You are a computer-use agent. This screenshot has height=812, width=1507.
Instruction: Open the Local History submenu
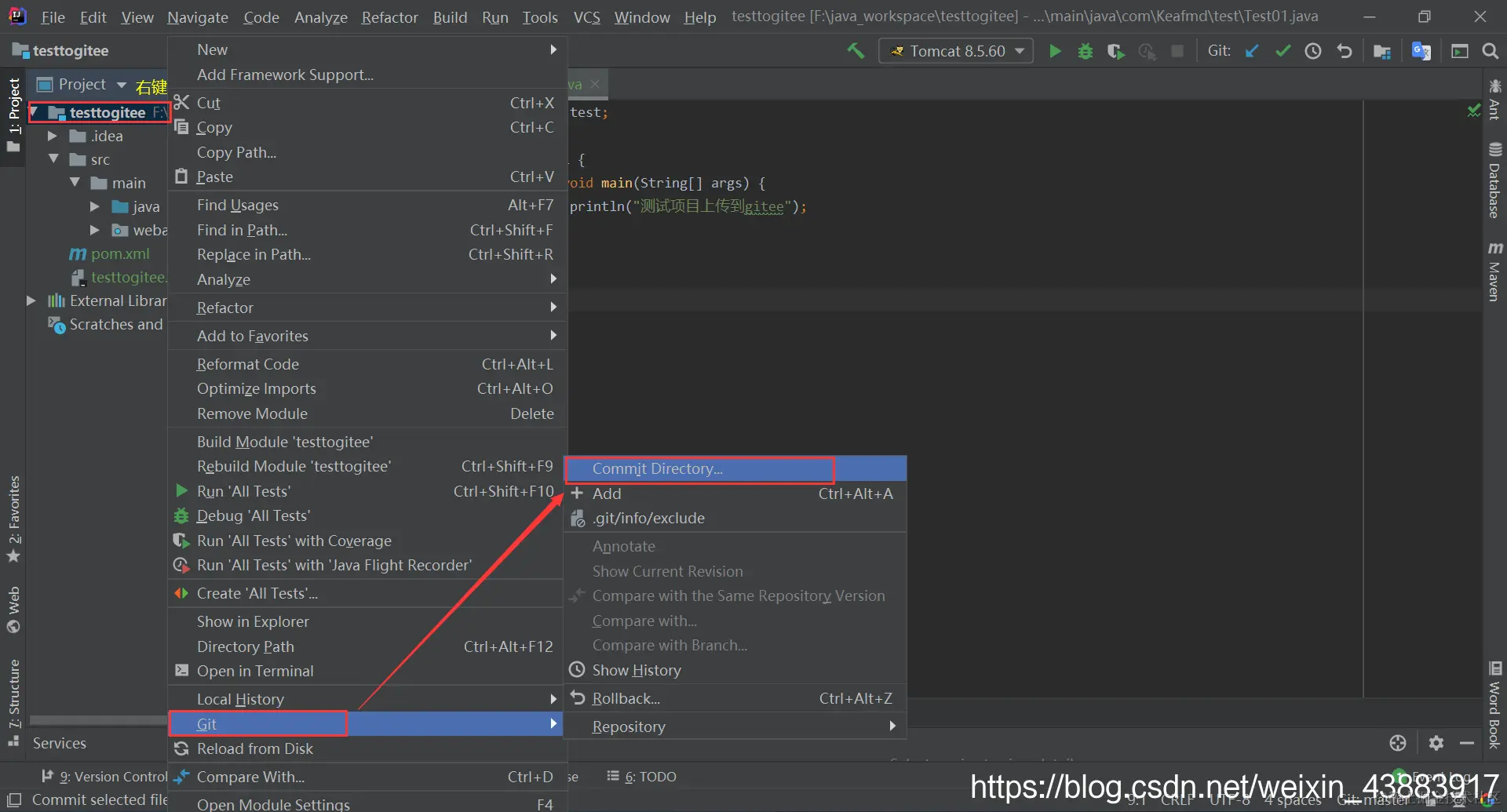pyautogui.click(x=367, y=699)
